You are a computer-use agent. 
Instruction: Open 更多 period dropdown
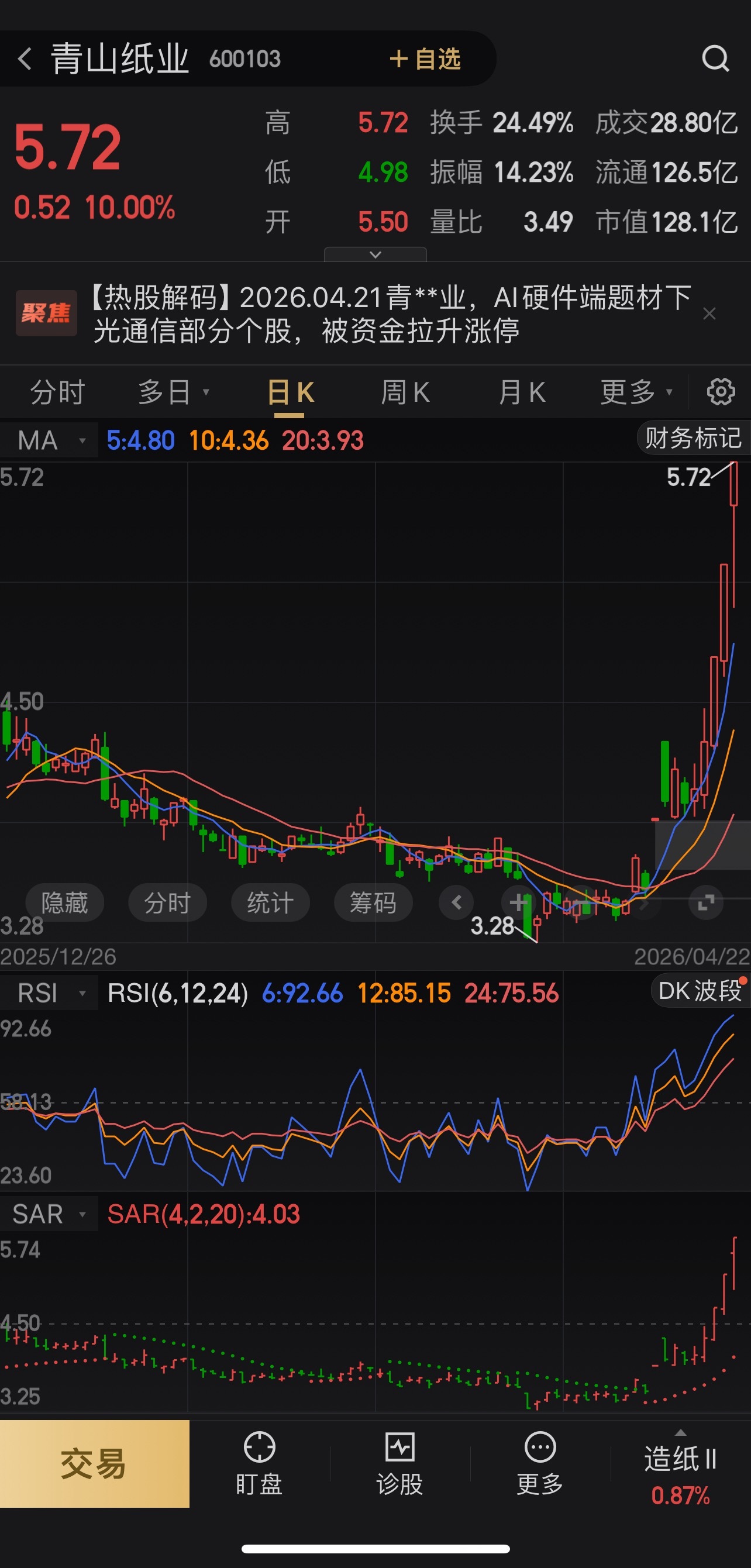tap(636, 392)
